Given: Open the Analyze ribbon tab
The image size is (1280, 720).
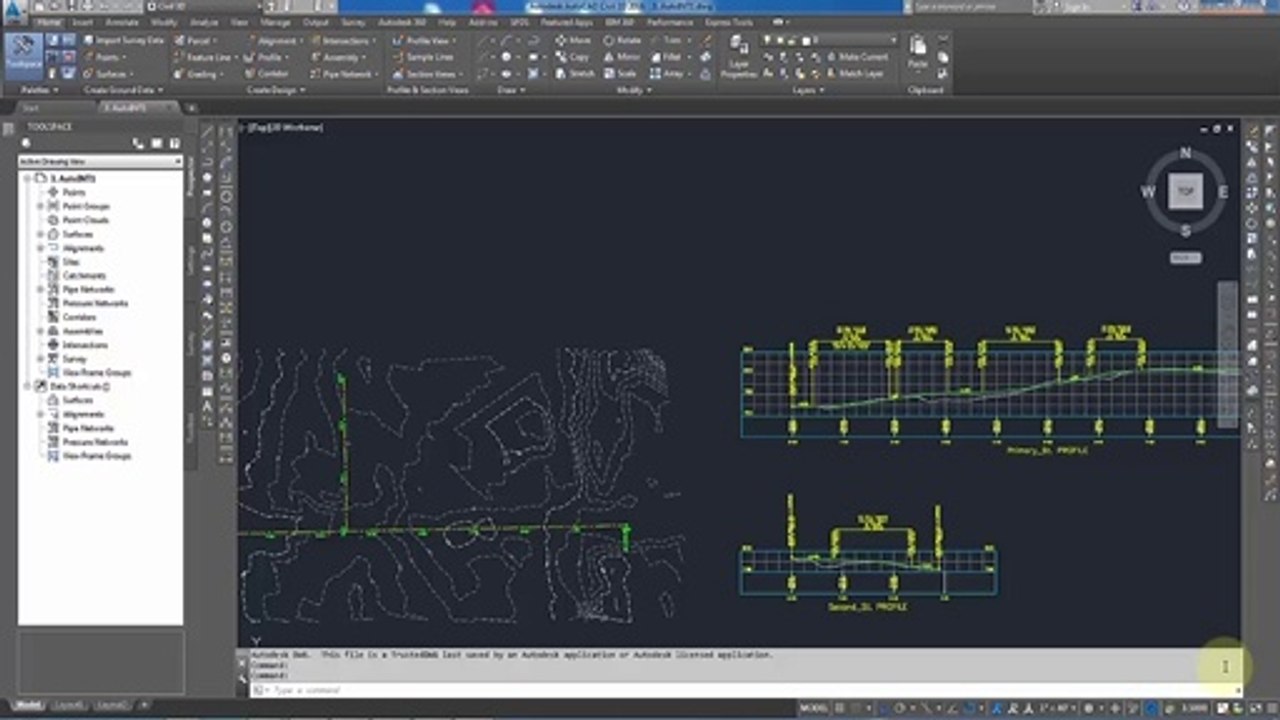Looking at the screenshot, I should pyautogui.click(x=204, y=21).
